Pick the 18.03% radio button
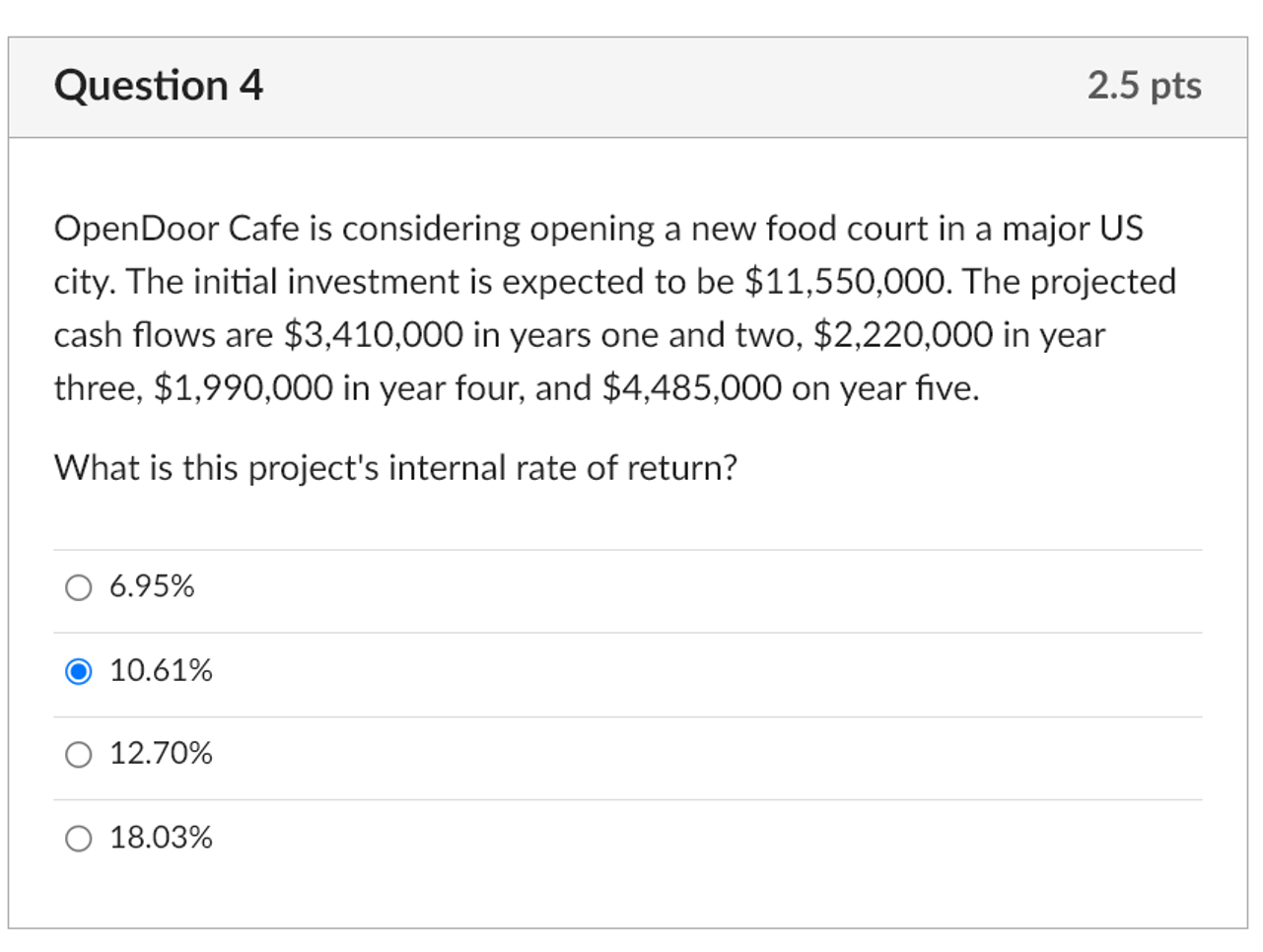The image size is (1263, 952). coord(78,839)
